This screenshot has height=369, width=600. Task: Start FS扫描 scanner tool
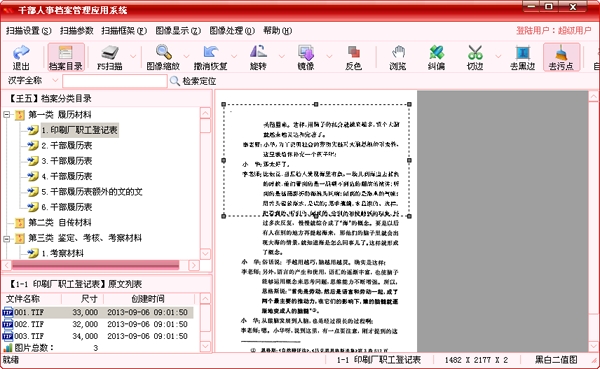(110, 57)
